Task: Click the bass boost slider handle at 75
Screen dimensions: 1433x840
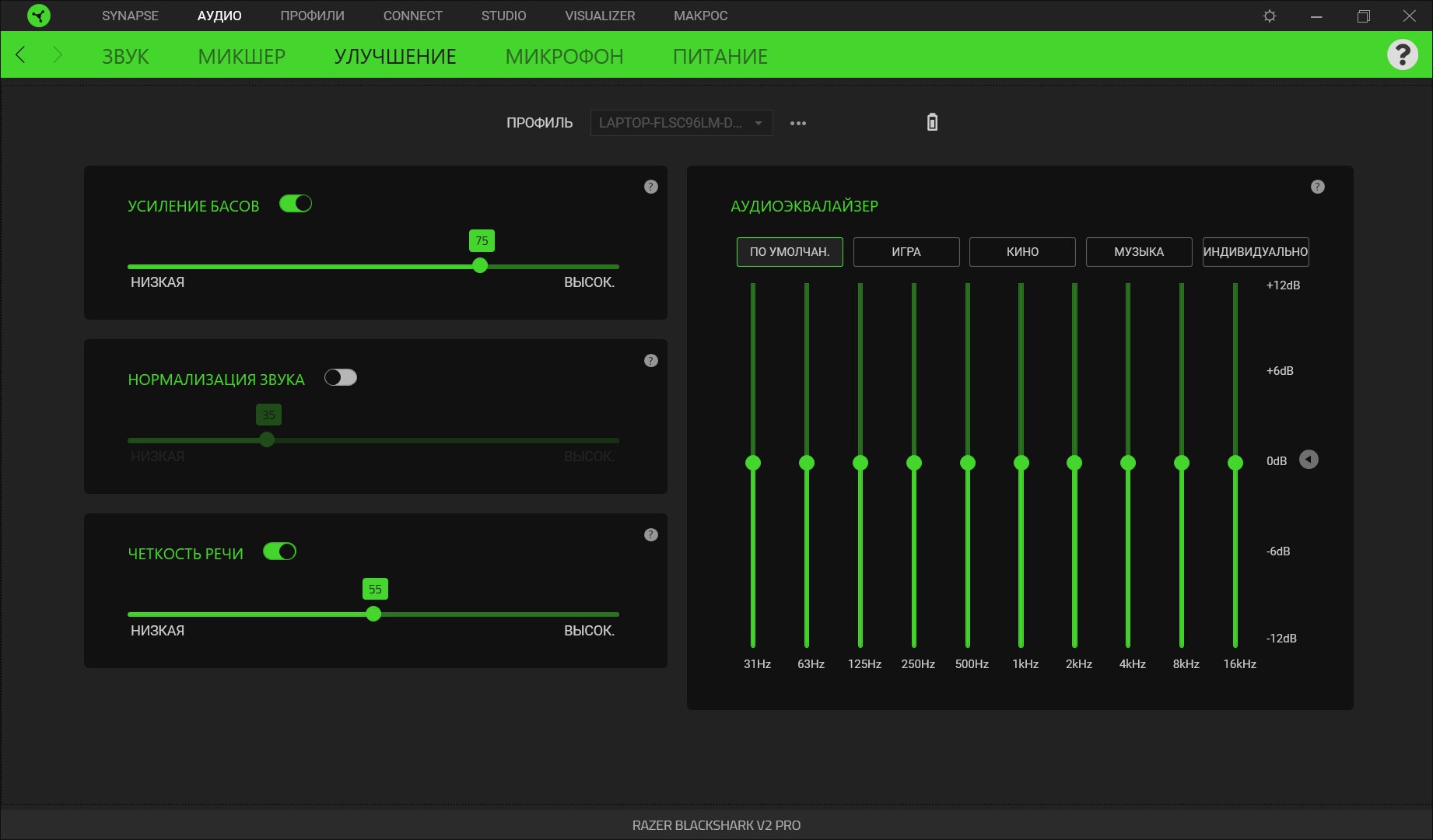Action: pyautogui.click(x=480, y=266)
